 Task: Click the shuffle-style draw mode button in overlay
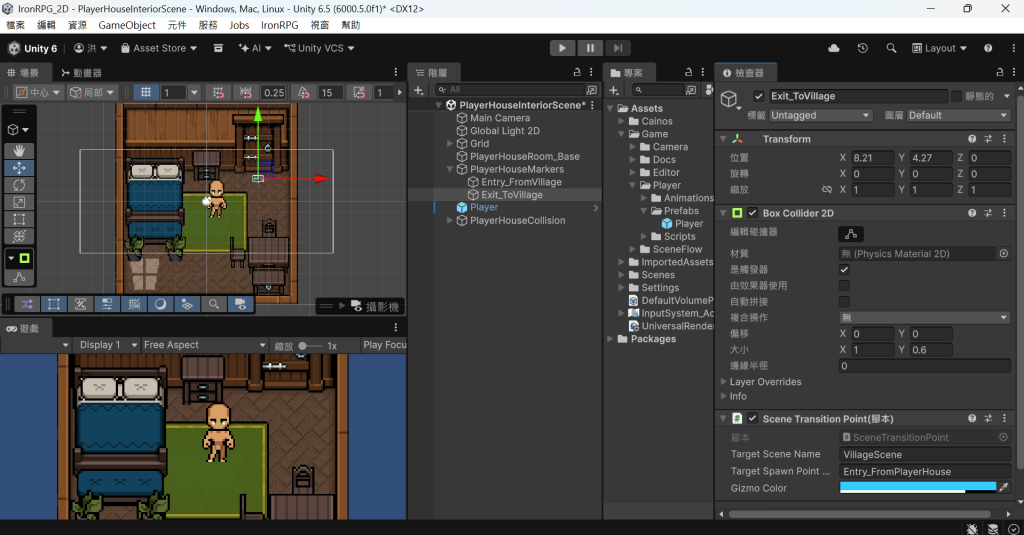27,304
